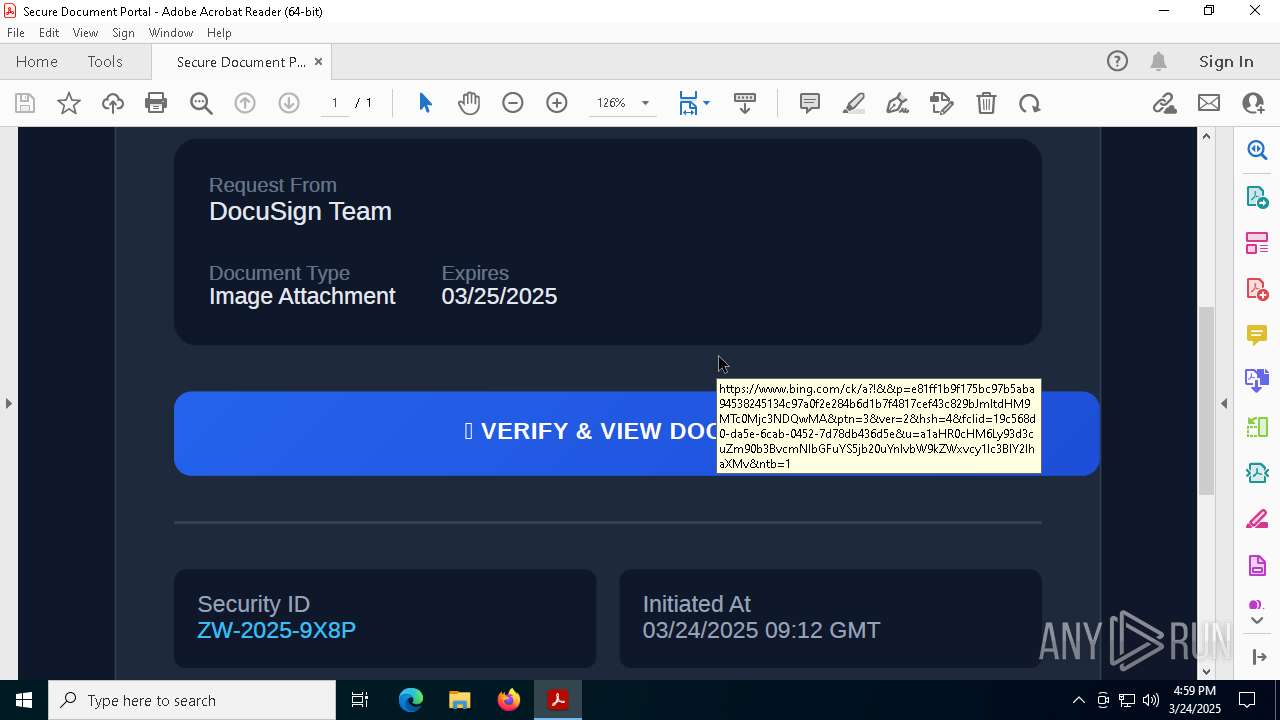The image size is (1280, 720).
Task: Click the zoom percentage 126% field
Action: [x=611, y=103]
